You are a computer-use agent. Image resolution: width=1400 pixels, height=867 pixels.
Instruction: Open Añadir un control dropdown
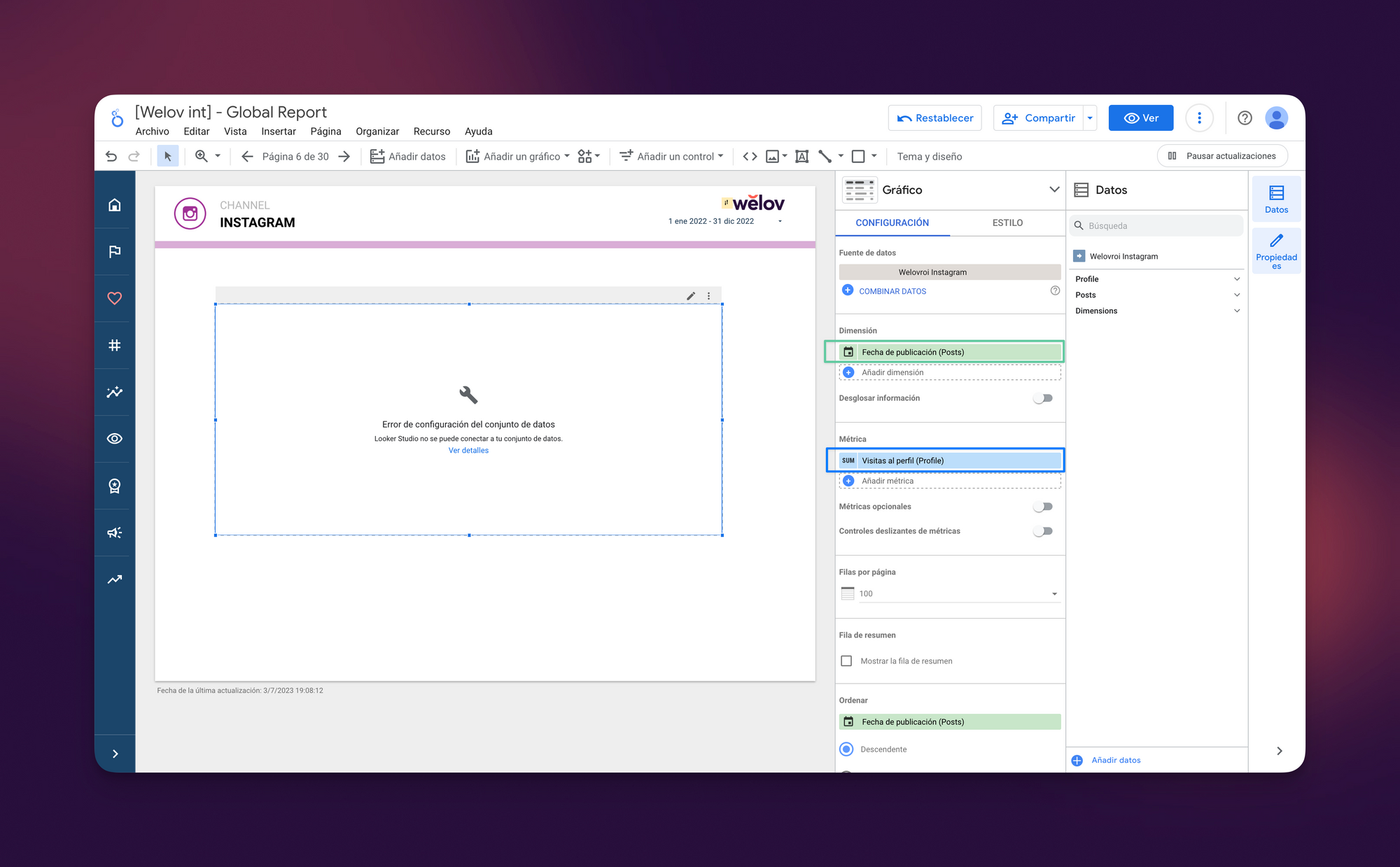pos(671,156)
